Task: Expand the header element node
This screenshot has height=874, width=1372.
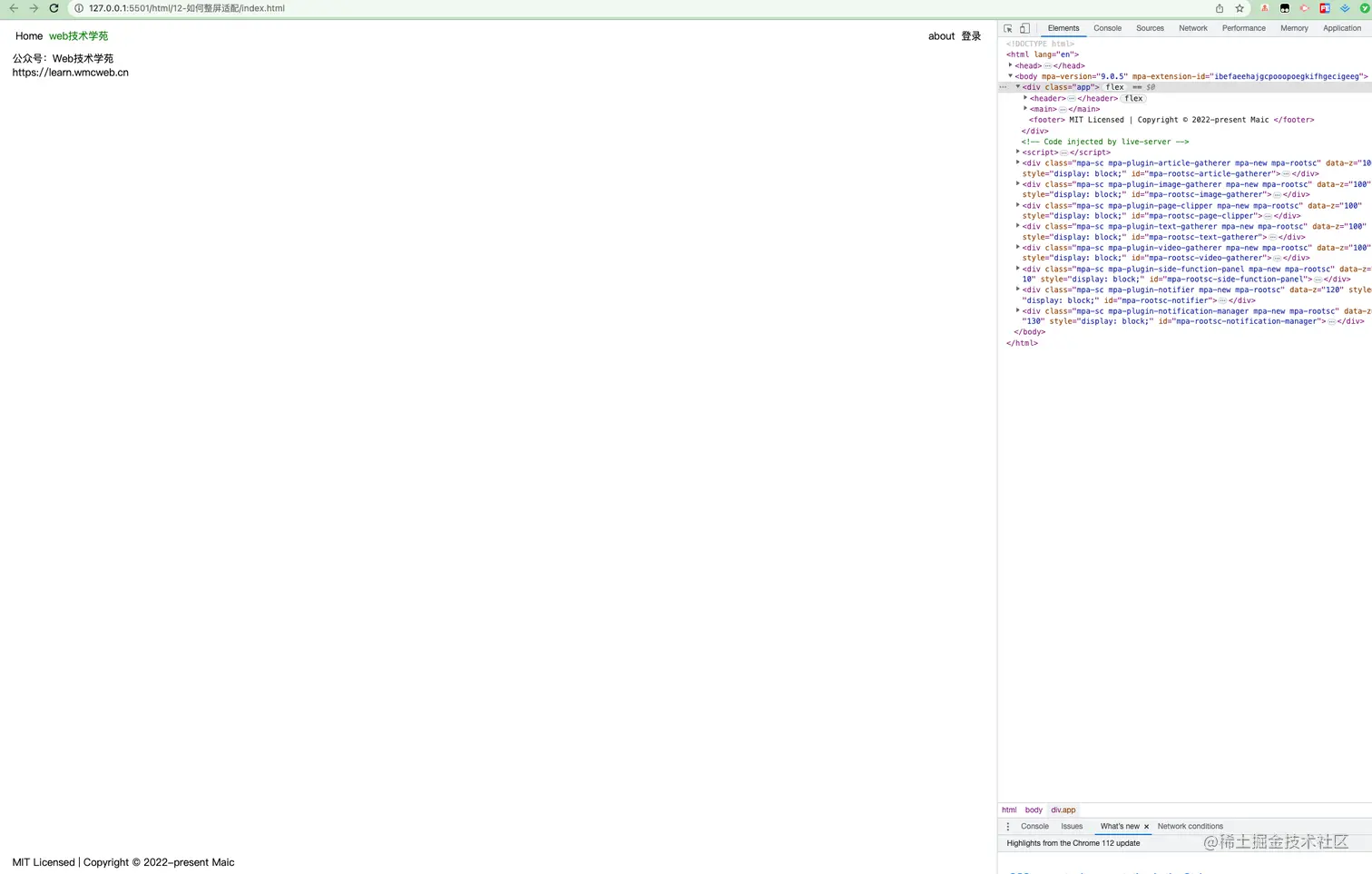Action: coord(1025,98)
